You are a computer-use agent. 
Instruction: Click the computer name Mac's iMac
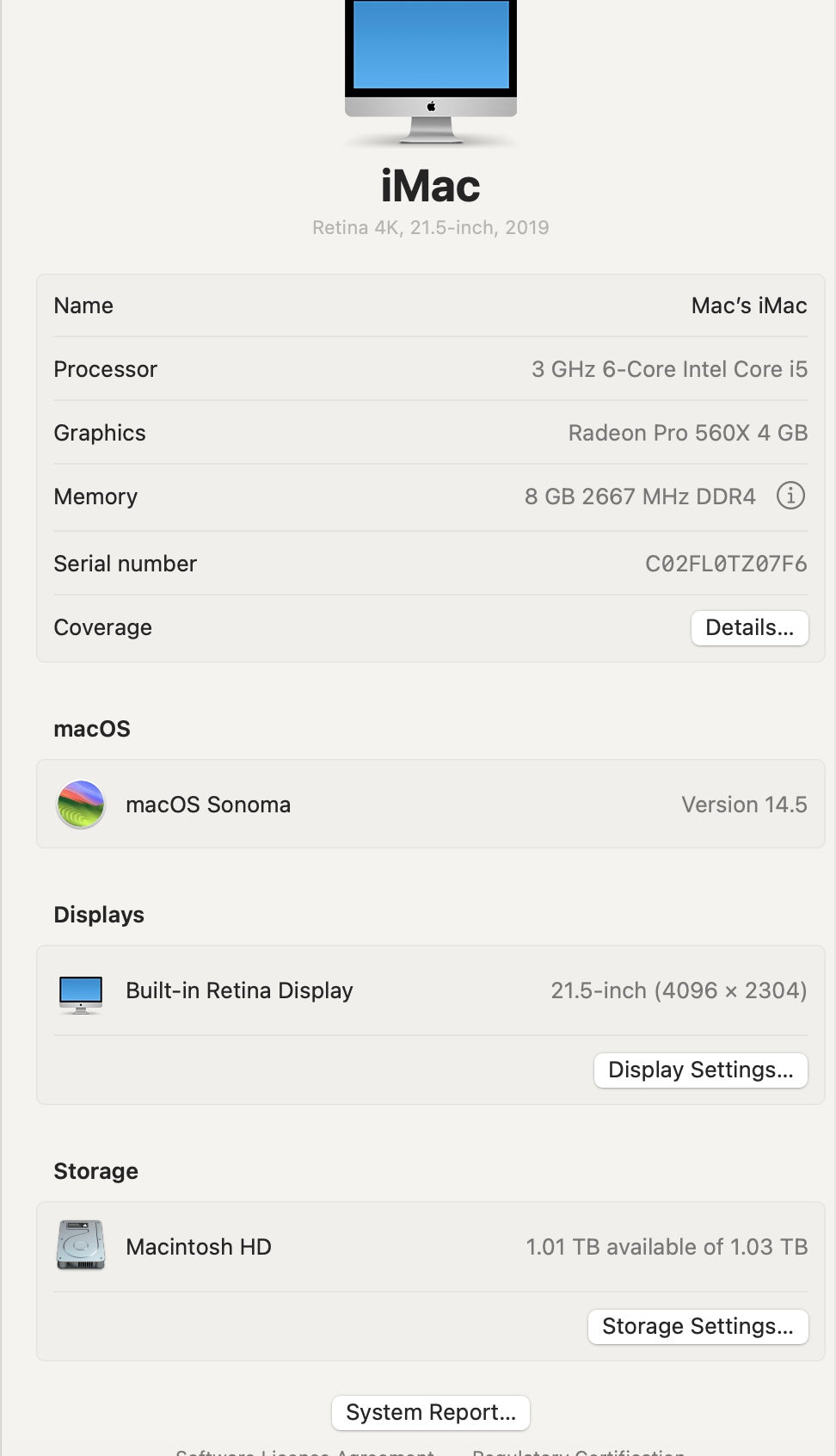coord(749,305)
